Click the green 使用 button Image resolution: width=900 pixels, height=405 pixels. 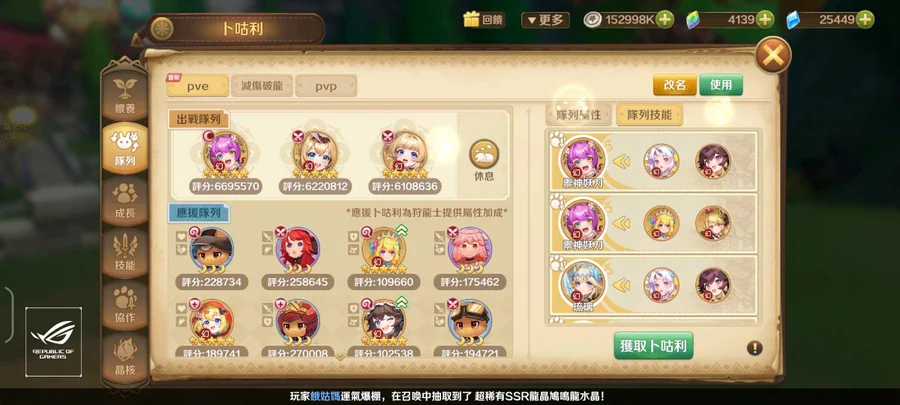tap(721, 85)
